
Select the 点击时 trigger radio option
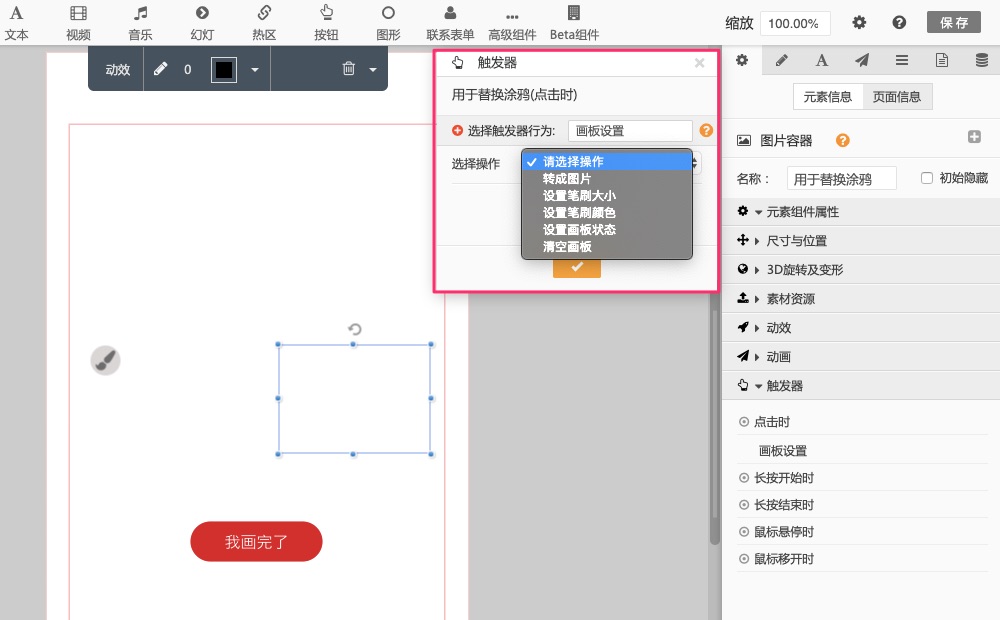coord(744,422)
